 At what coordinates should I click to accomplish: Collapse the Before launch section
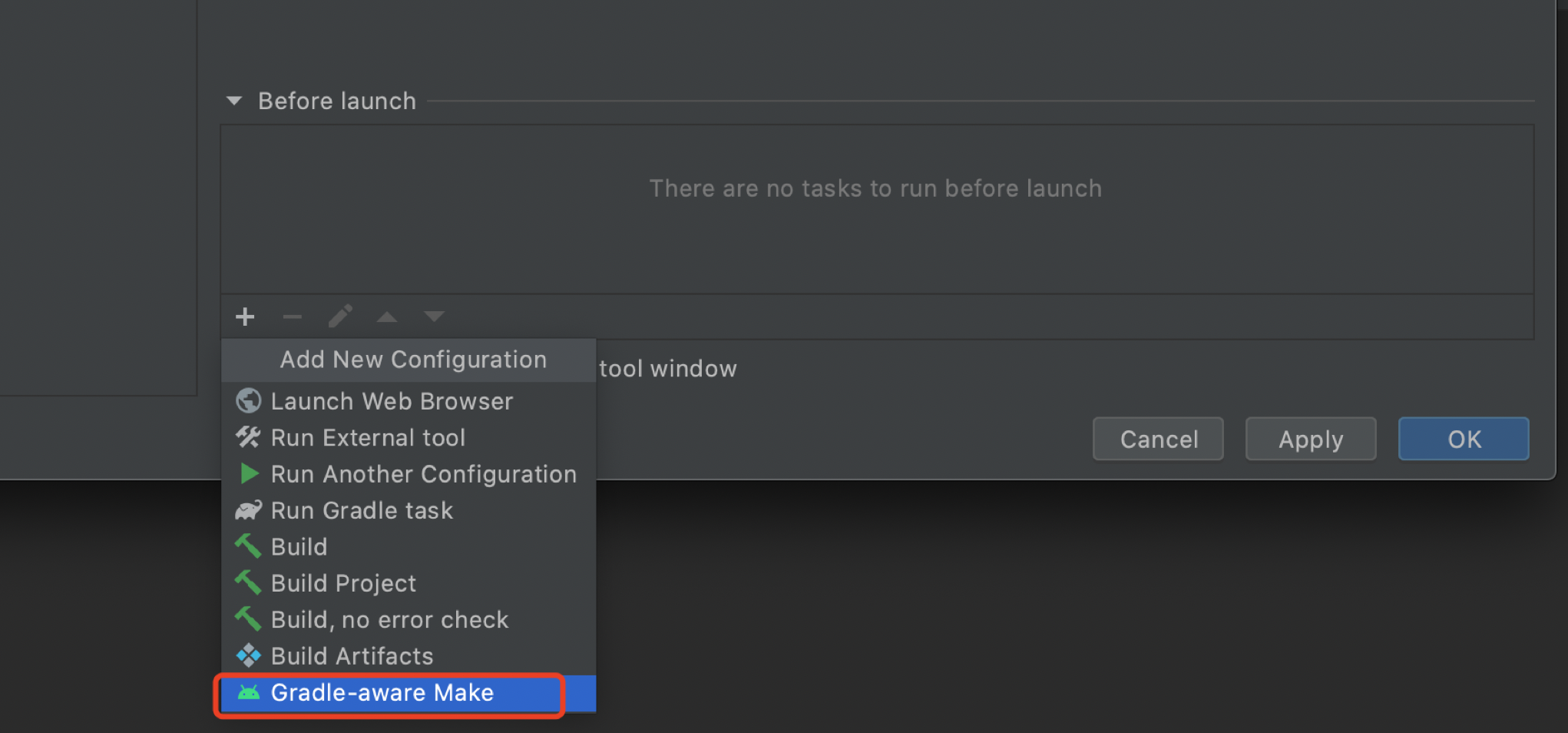[x=233, y=101]
